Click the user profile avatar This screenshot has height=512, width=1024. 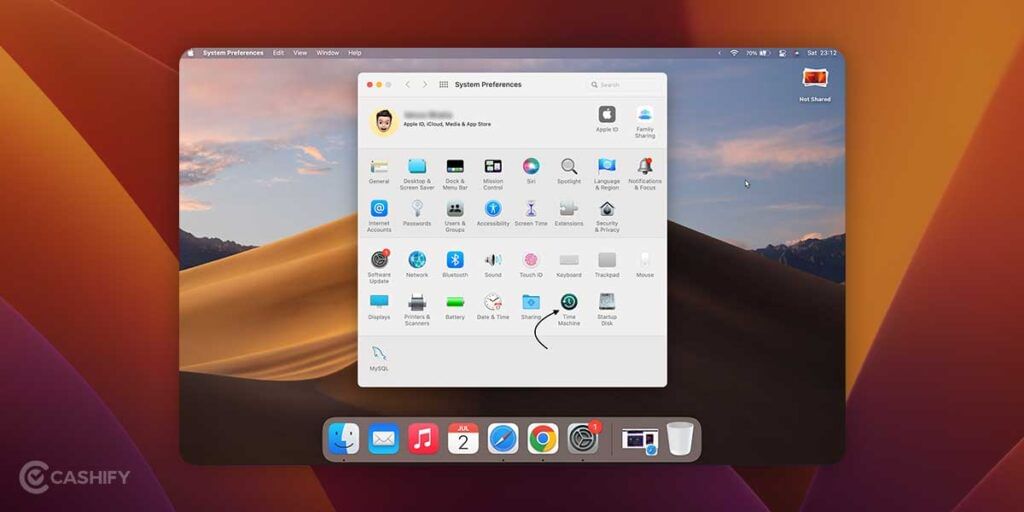pos(384,121)
